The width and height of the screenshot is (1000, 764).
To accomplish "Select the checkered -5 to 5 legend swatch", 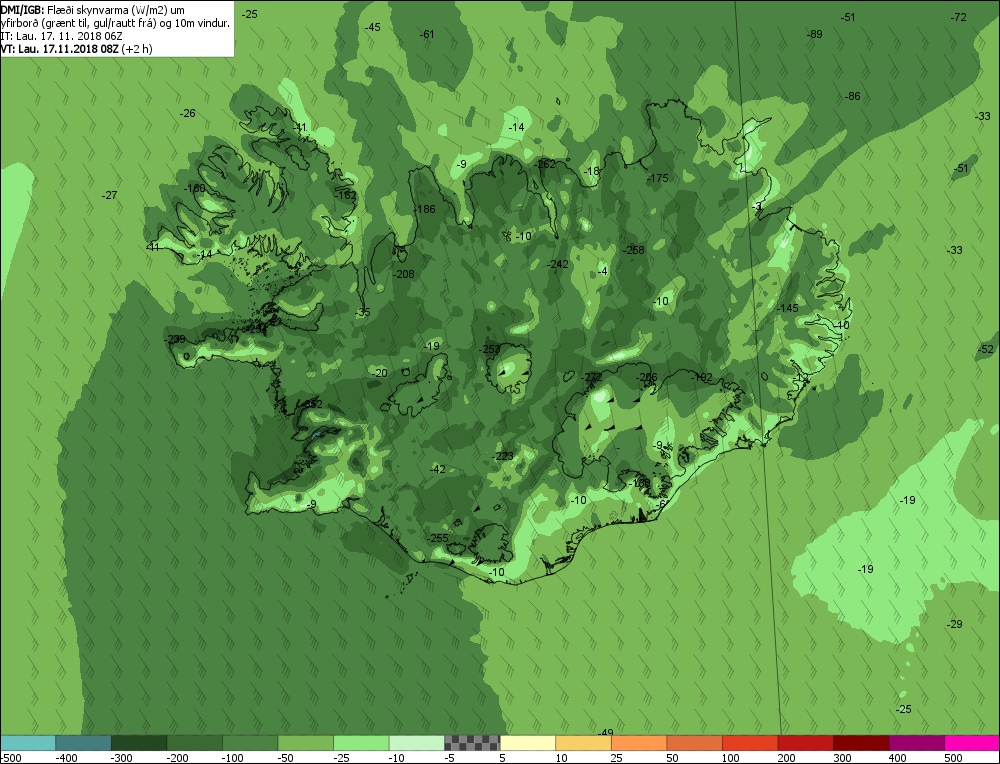I will pyautogui.click(x=472, y=743).
